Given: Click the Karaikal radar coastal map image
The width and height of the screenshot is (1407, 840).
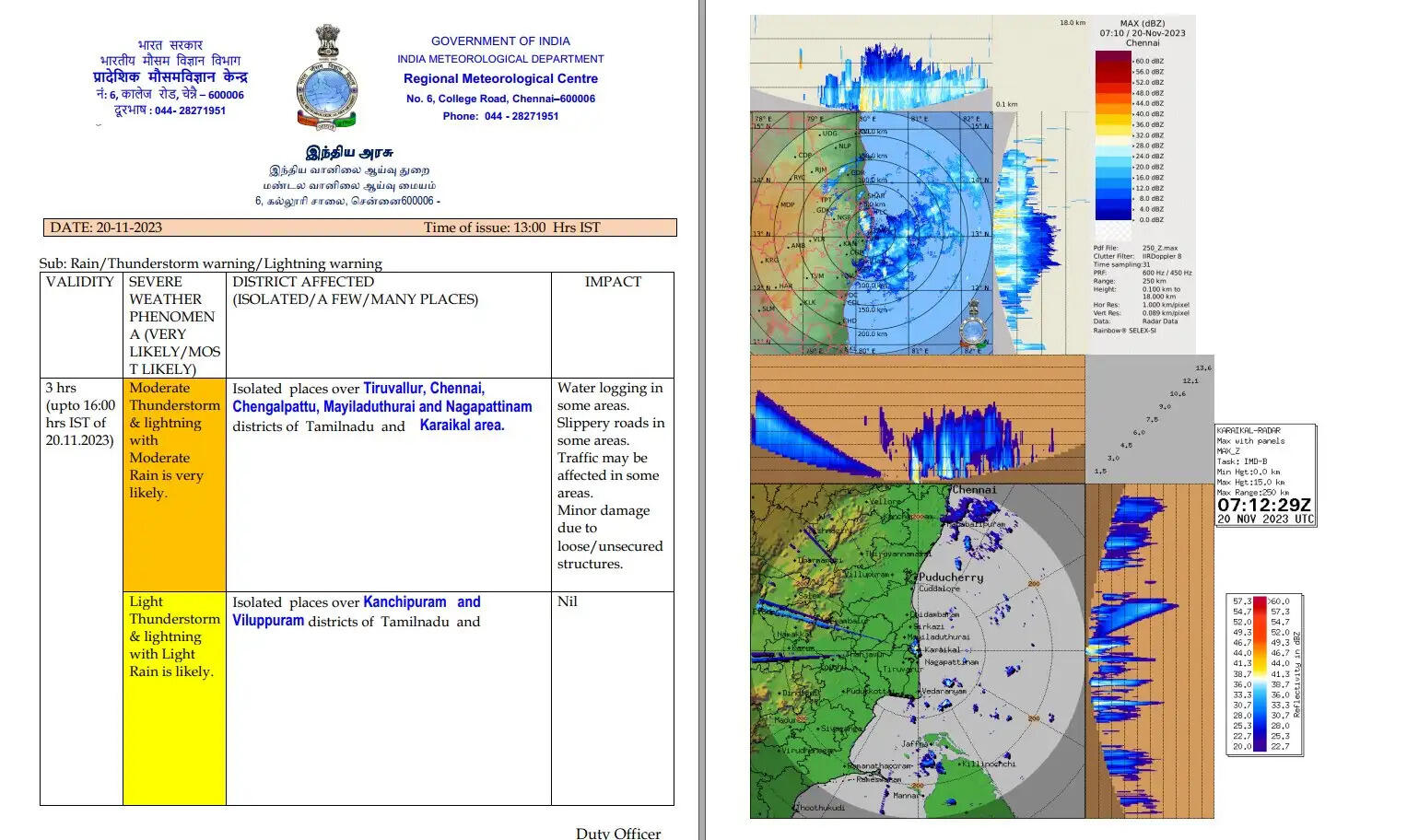Looking at the screenshot, I should (x=917, y=650).
